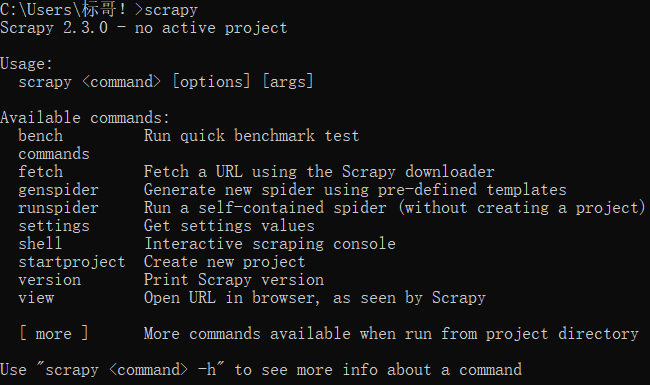Image resolution: width=650 pixels, height=385 pixels.
Task: Click the '<command>' placeholder in usage line
Action: click(x=121, y=82)
